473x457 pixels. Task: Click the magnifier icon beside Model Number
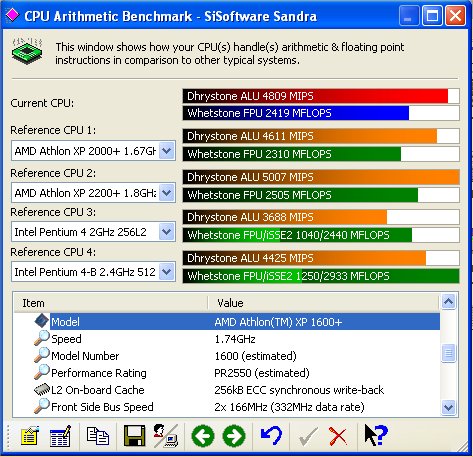pyautogui.click(x=42, y=355)
